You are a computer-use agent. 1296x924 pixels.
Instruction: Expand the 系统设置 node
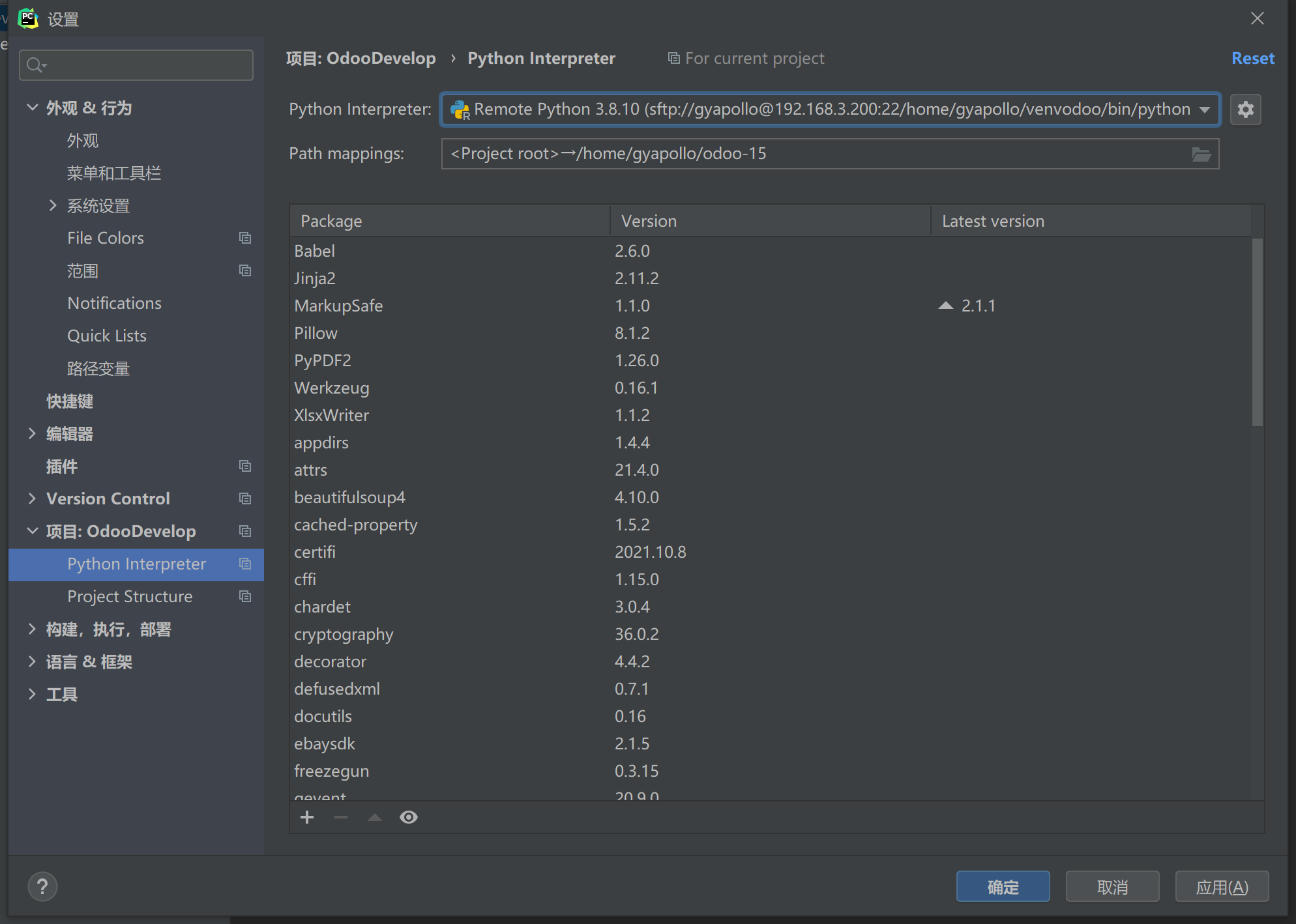[53, 205]
